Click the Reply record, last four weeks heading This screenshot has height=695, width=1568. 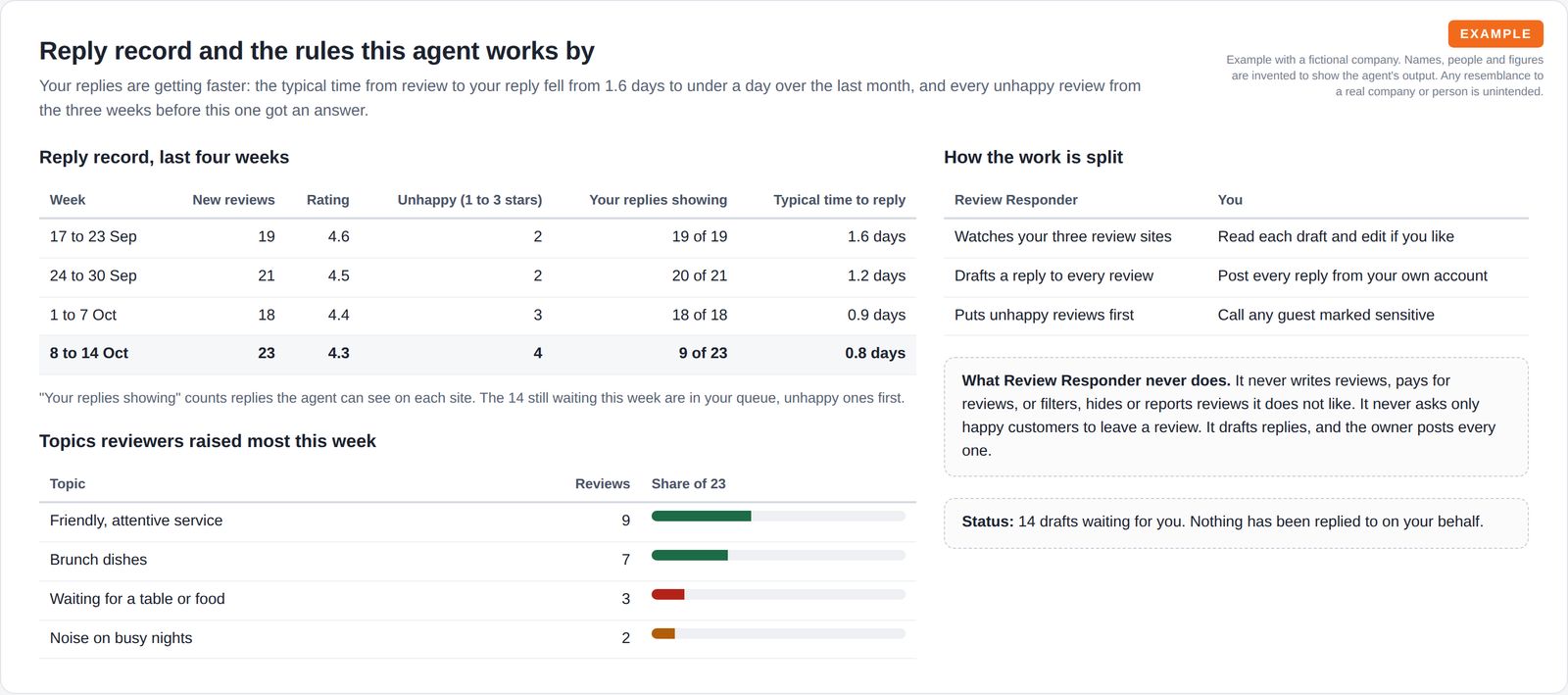click(x=164, y=157)
